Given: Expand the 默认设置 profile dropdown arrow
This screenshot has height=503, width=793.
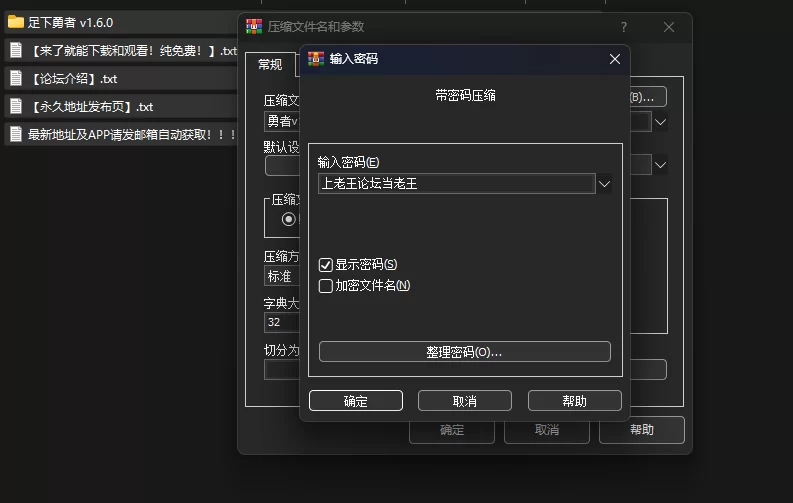Looking at the screenshot, I should coord(660,165).
